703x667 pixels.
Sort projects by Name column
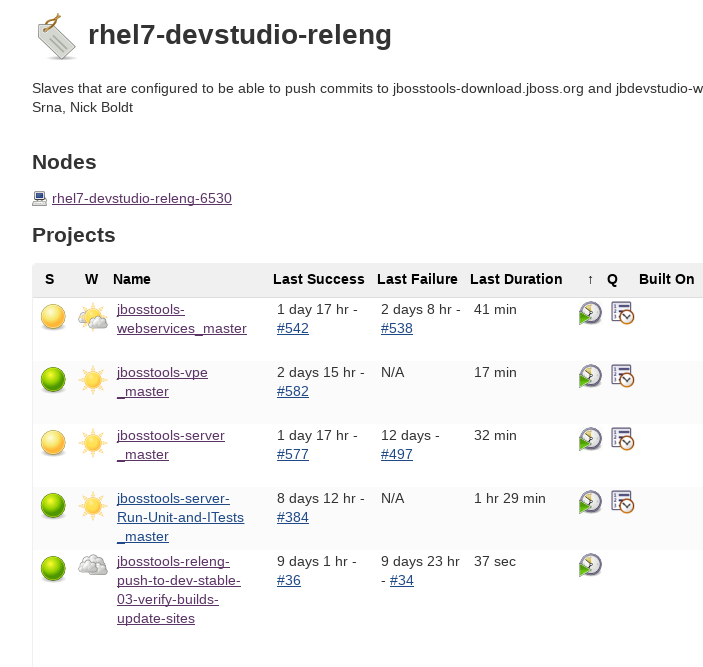pos(131,279)
